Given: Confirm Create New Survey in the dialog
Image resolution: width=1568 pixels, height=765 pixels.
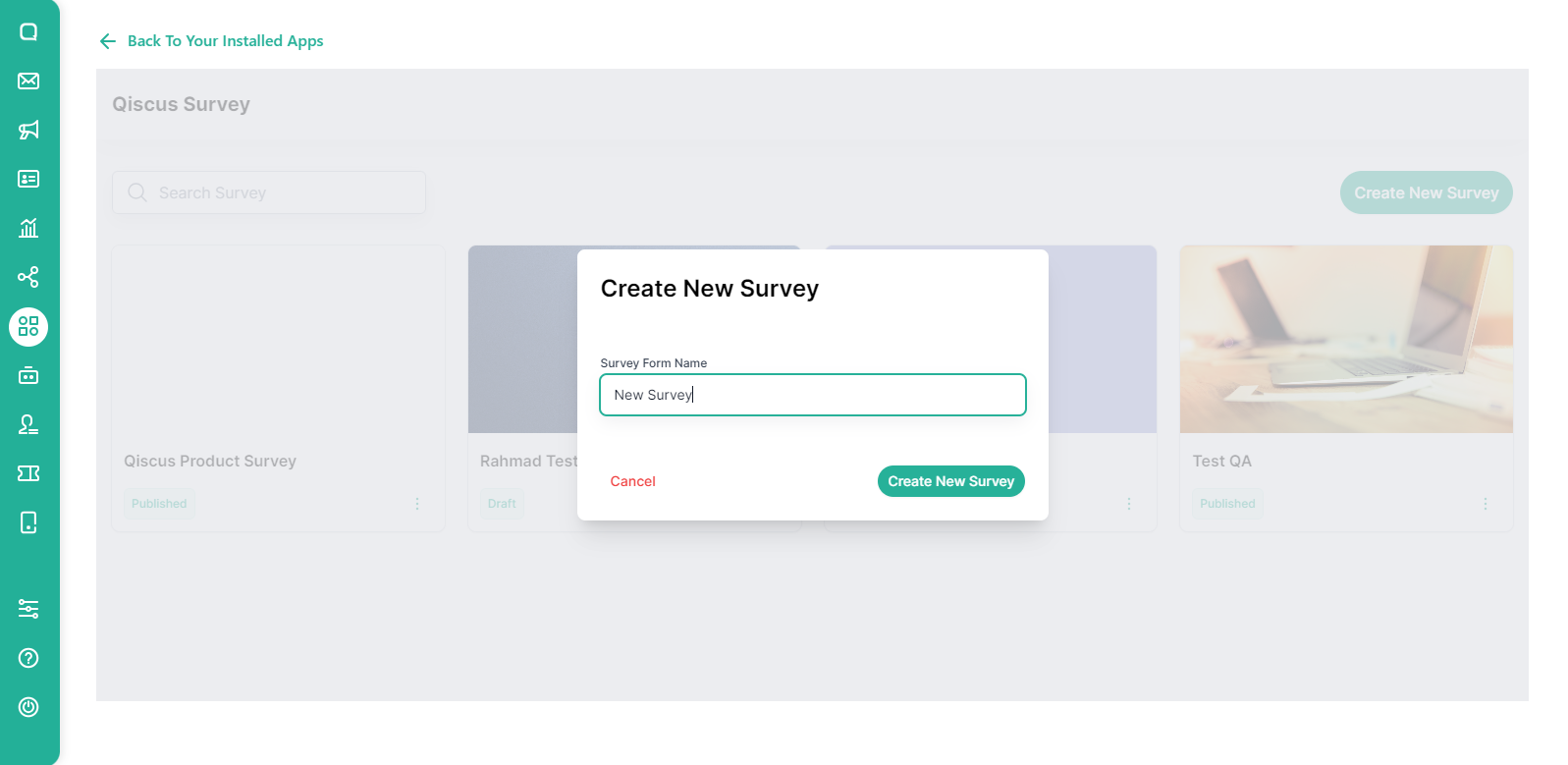Looking at the screenshot, I should (951, 481).
